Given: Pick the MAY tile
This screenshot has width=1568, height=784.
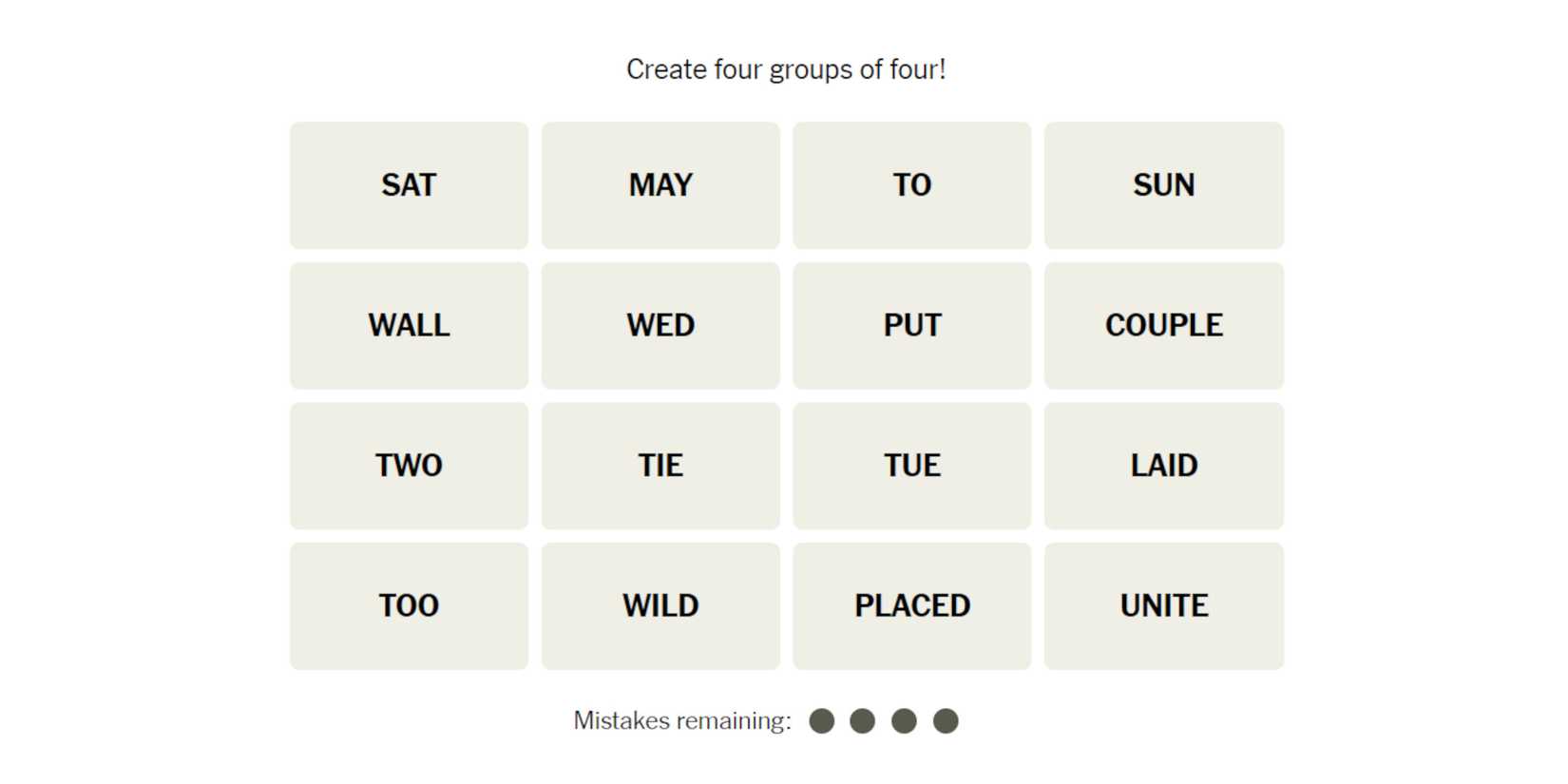Looking at the screenshot, I should 660,185.
